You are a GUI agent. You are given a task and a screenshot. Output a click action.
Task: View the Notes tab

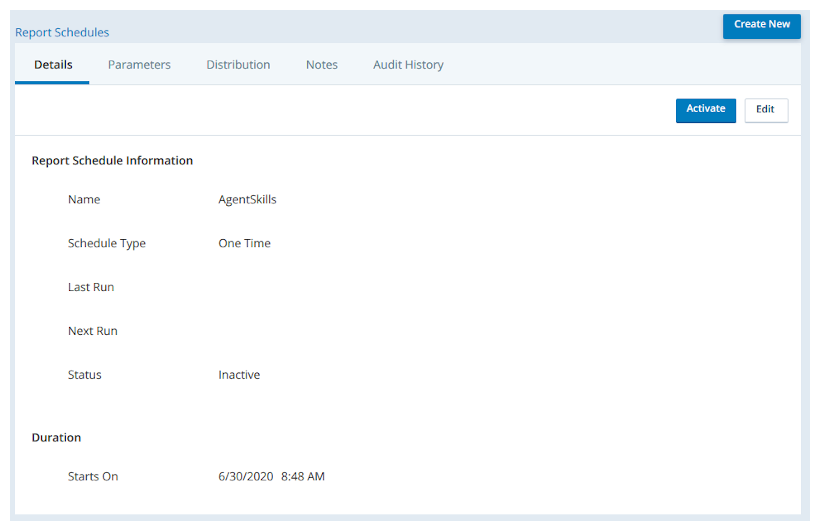(x=321, y=65)
